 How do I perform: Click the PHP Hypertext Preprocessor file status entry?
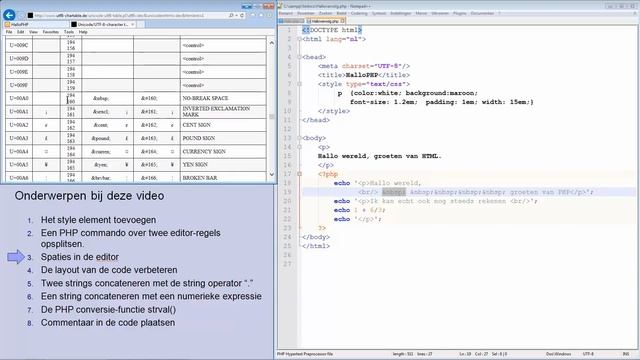tap(305, 354)
